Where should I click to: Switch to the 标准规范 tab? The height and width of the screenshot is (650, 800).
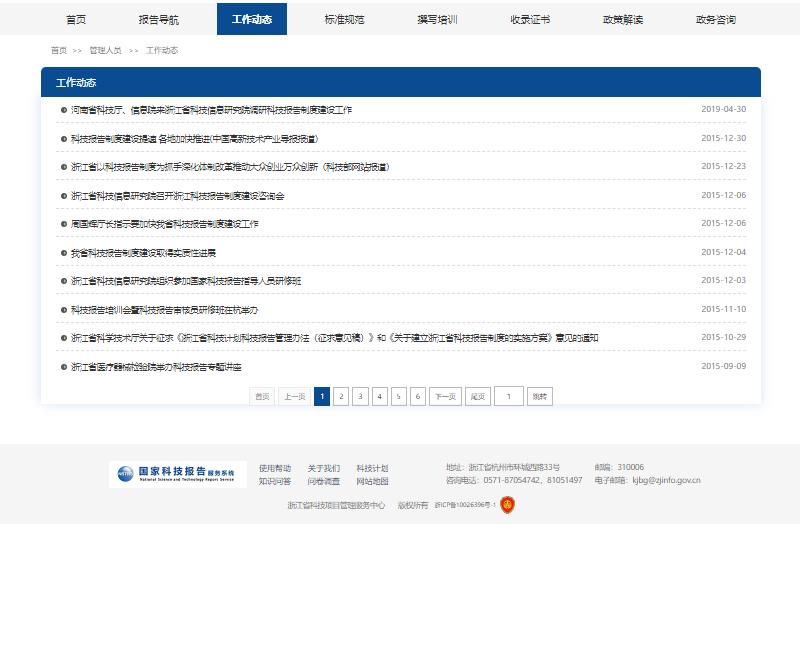(344, 19)
